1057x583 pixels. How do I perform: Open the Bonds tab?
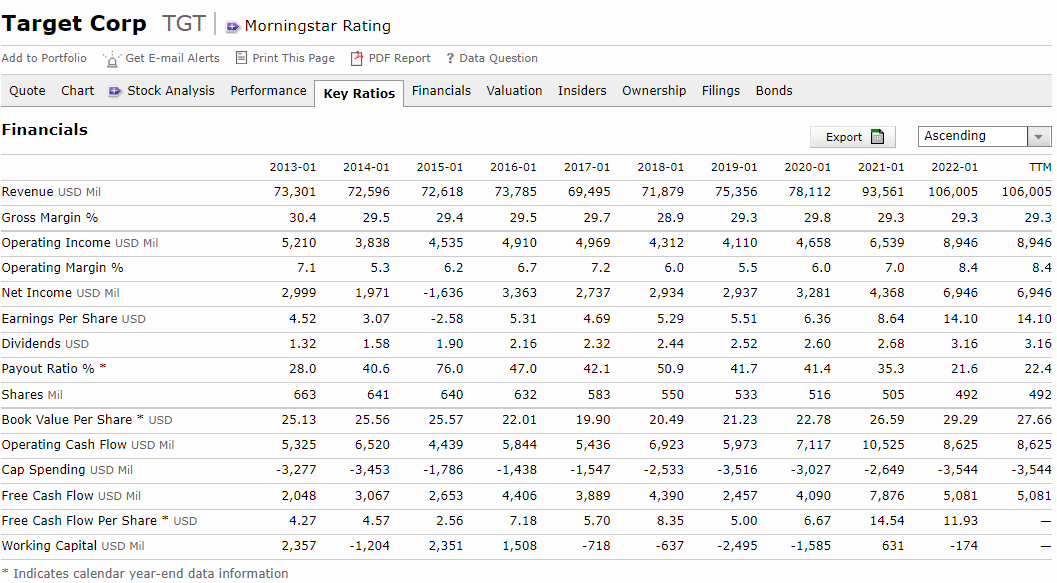(x=774, y=91)
